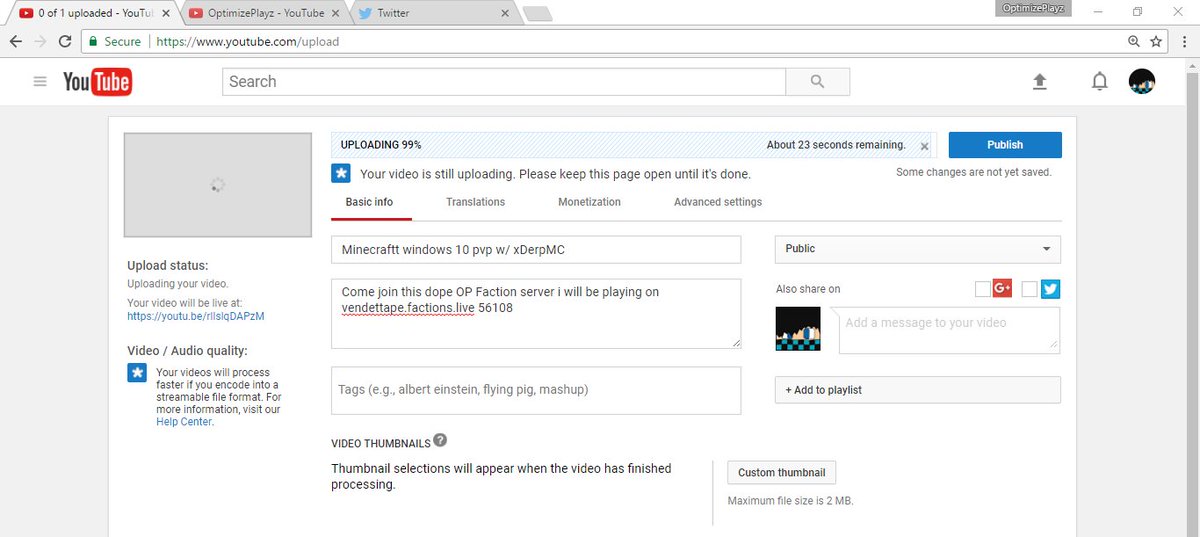
Task: Open the YouTube hamburger guide menu
Action: 40,82
